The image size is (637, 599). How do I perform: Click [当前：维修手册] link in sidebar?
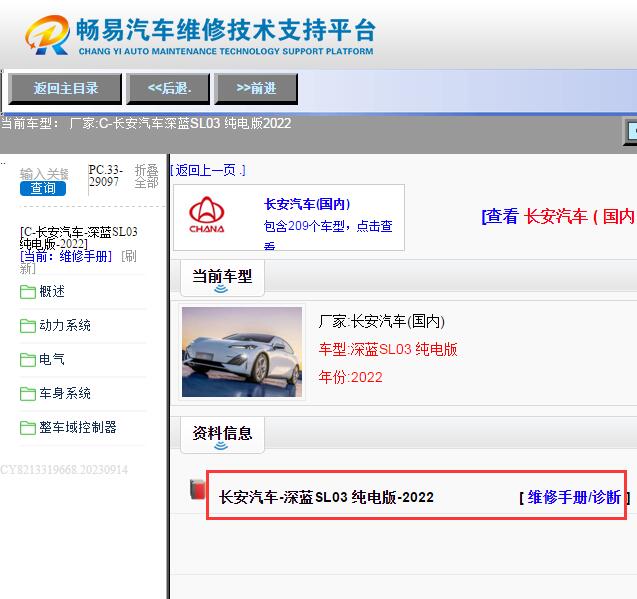[x=66, y=256]
